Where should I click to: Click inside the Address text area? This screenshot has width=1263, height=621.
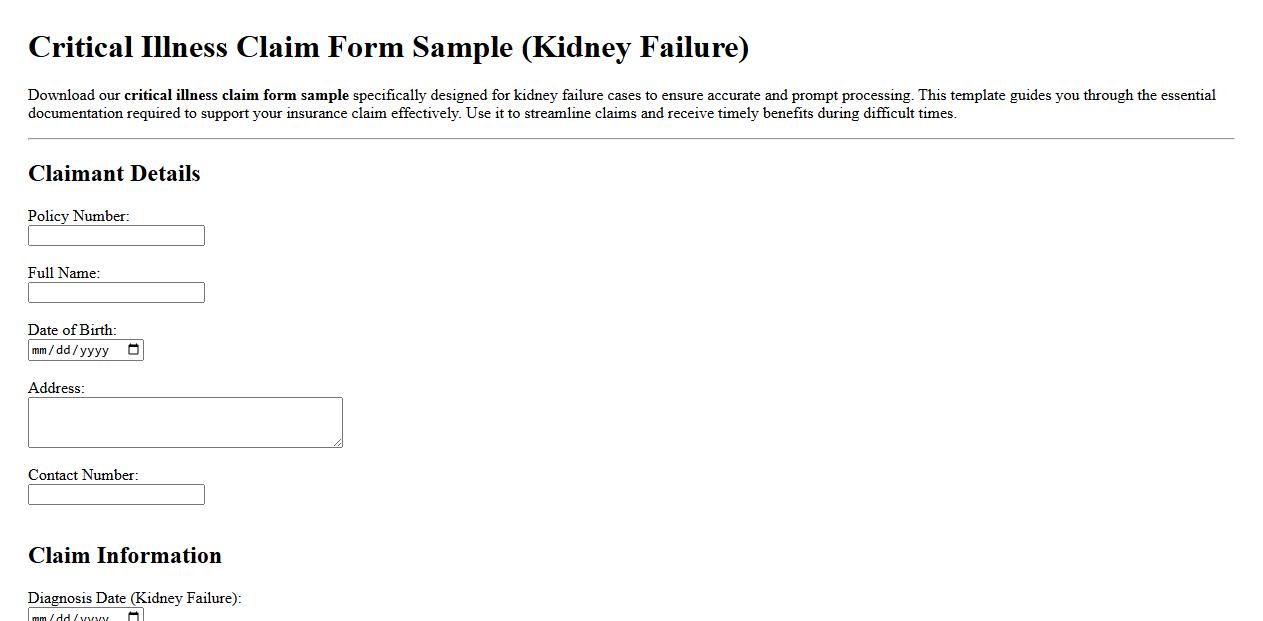185,420
